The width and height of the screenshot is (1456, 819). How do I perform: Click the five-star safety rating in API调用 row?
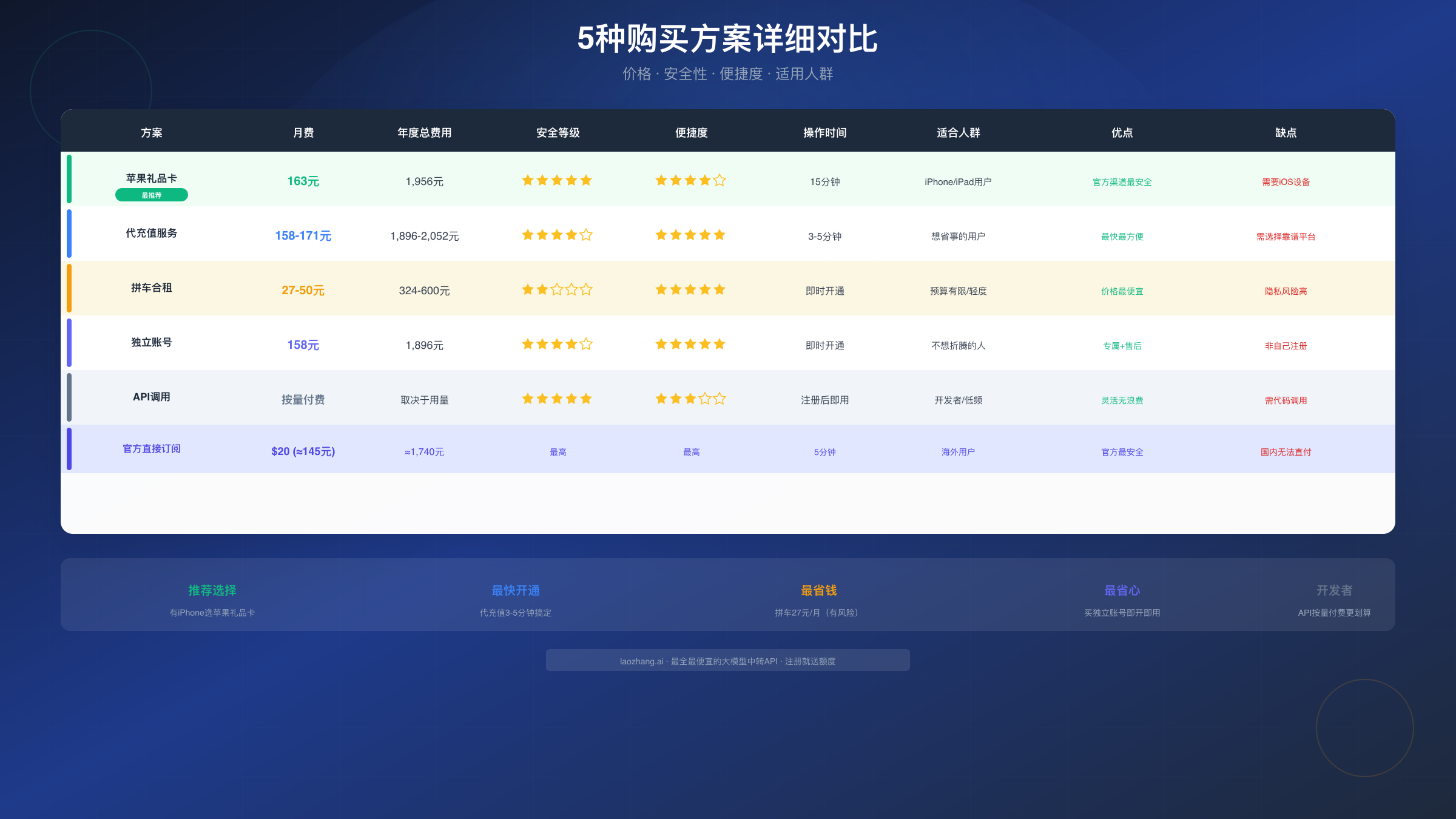click(556, 399)
